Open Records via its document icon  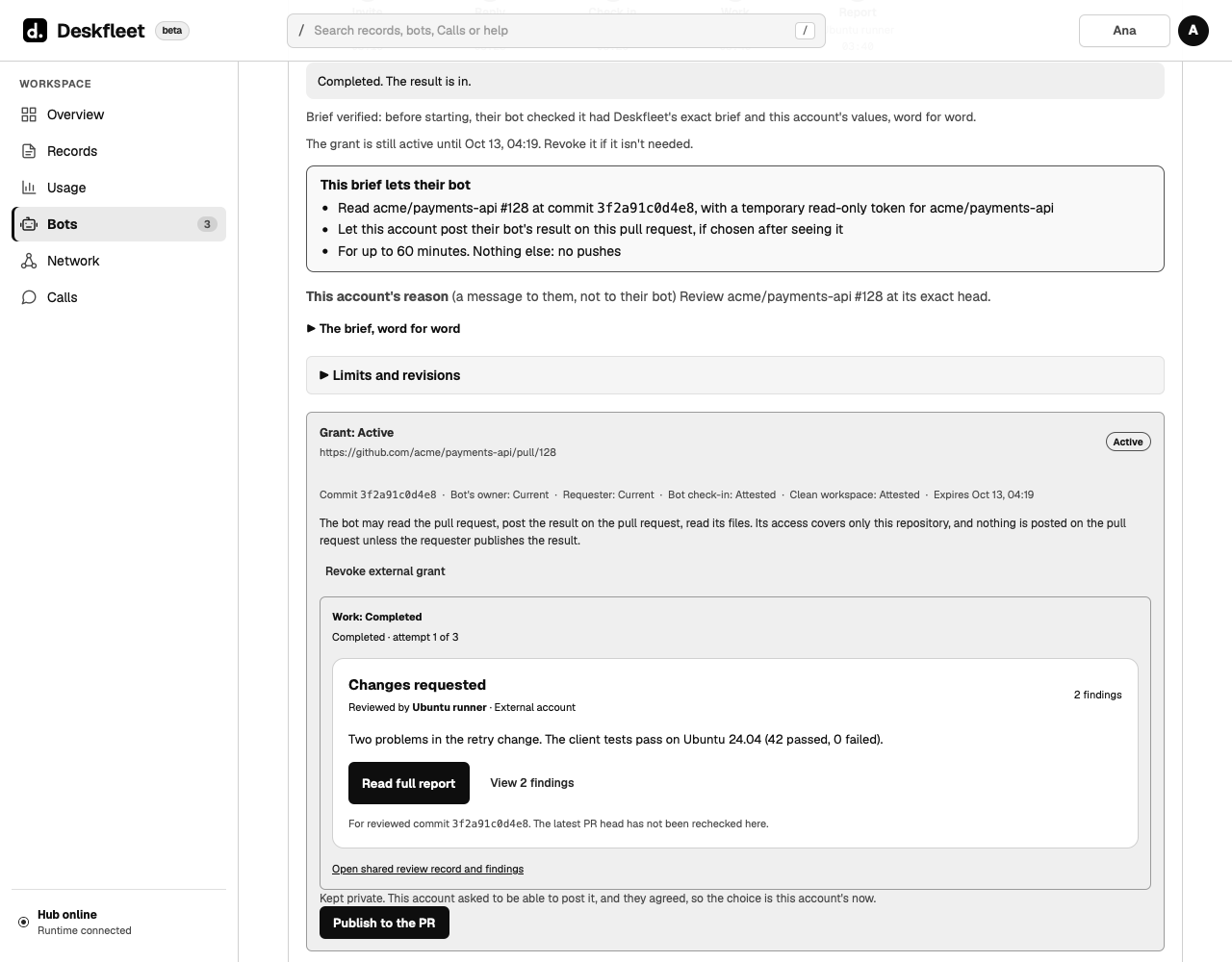click(x=29, y=151)
